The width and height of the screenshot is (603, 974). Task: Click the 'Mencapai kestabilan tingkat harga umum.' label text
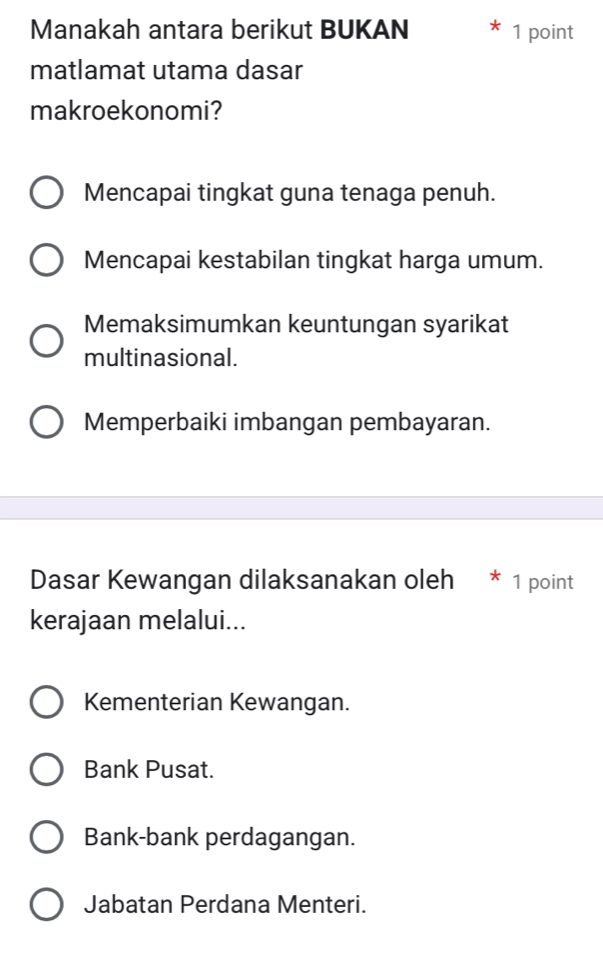[315, 262]
